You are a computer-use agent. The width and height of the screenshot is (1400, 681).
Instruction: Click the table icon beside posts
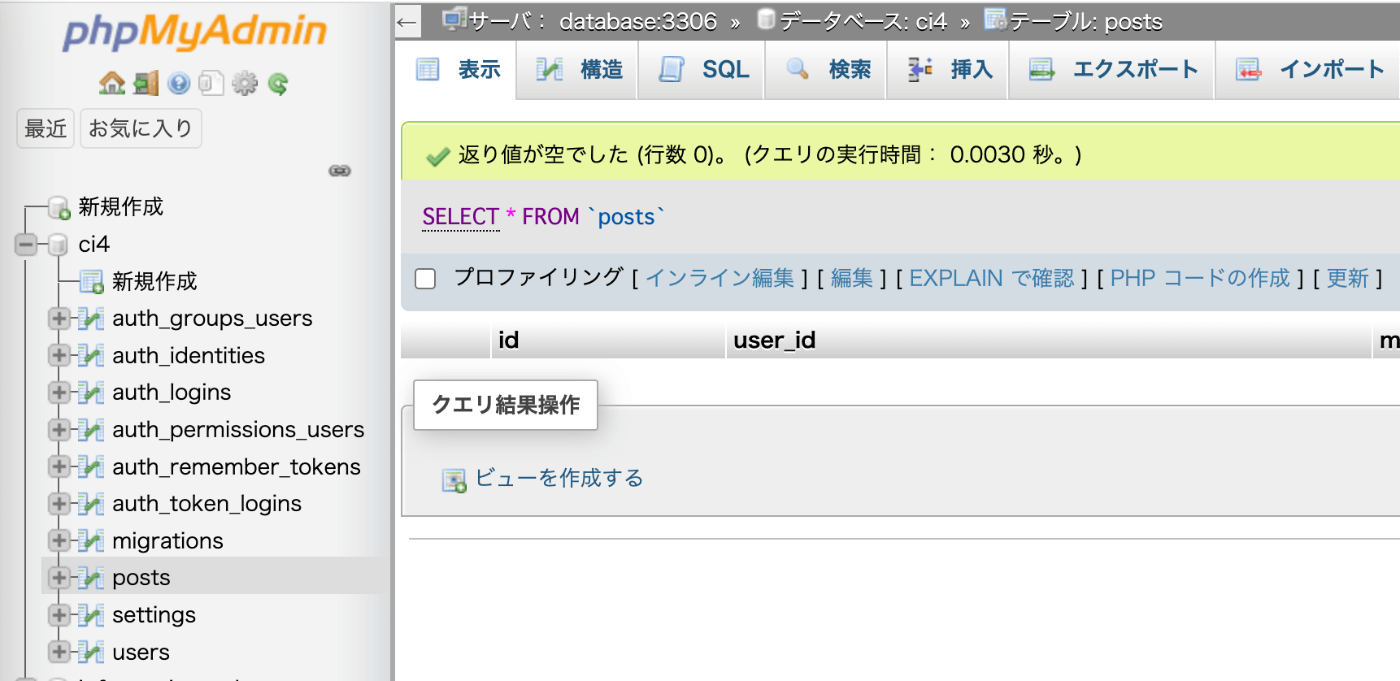click(x=92, y=578)
